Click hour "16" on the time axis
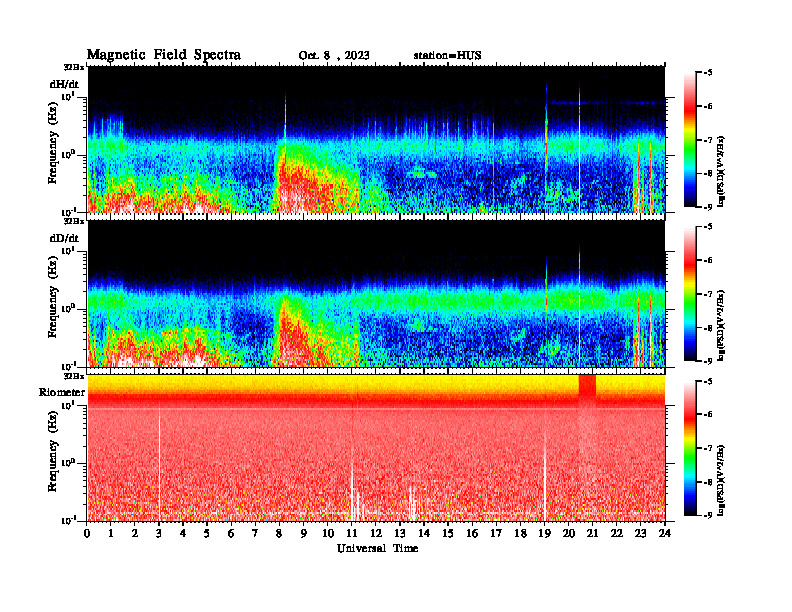The height and width of the screenshot is (612, 792). pos(472,533)
